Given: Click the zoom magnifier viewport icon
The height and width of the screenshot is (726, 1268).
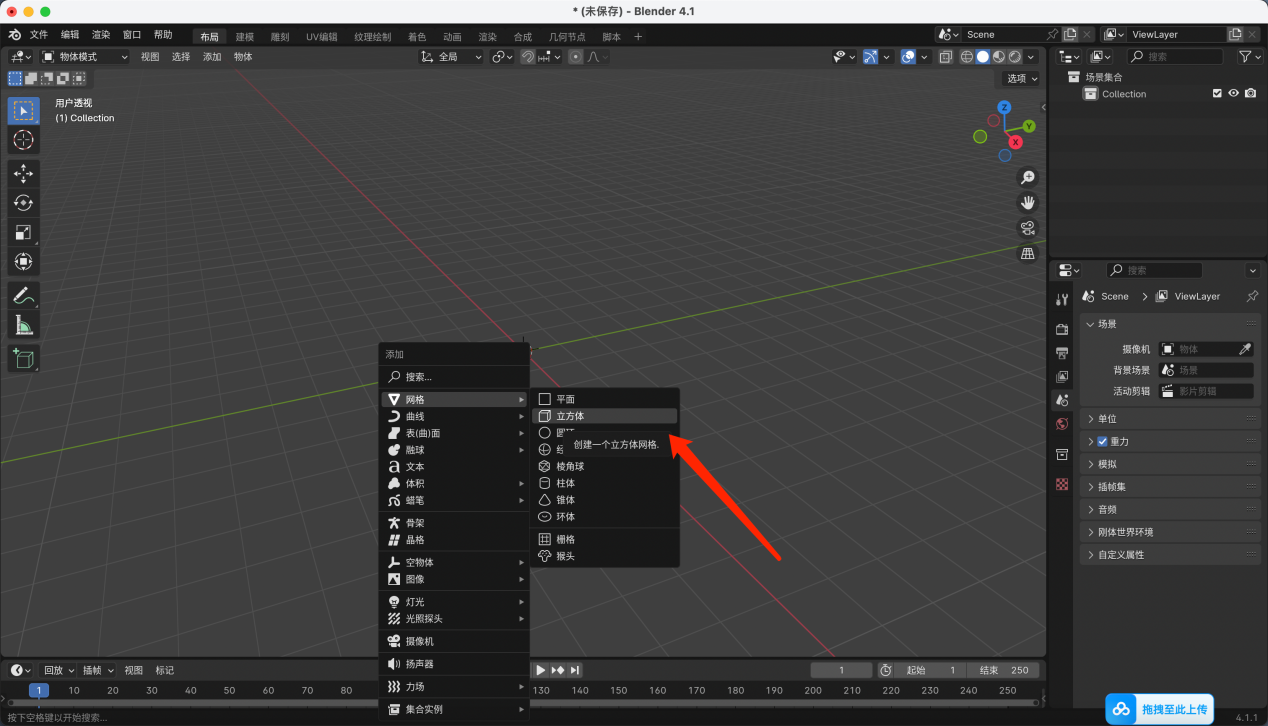Looking at the screenshot, I should coord(1027,177).
